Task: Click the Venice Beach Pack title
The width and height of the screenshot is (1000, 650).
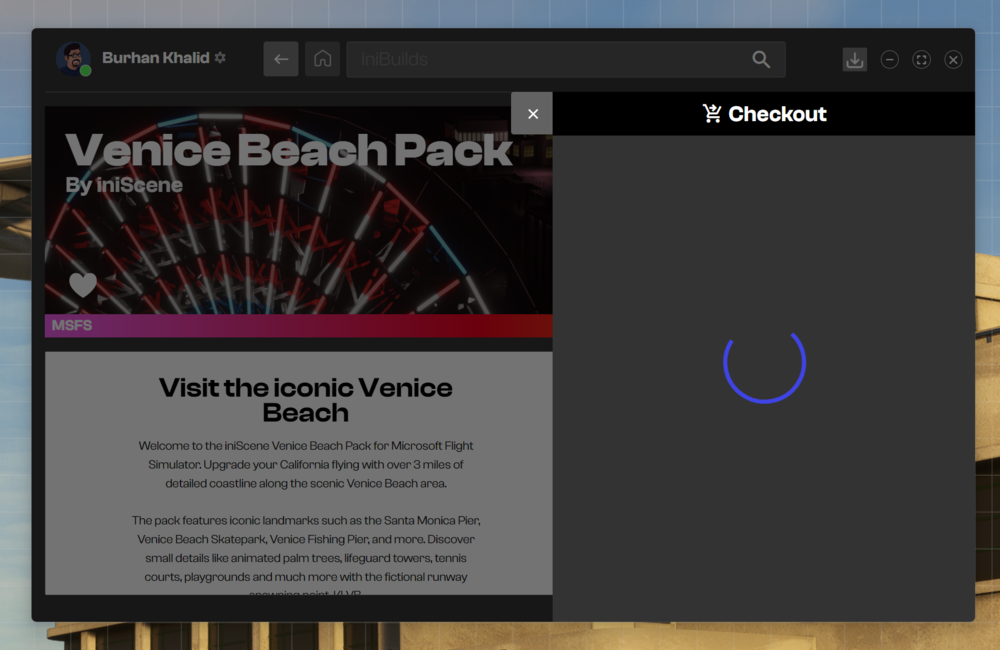Action: point(288,150)
